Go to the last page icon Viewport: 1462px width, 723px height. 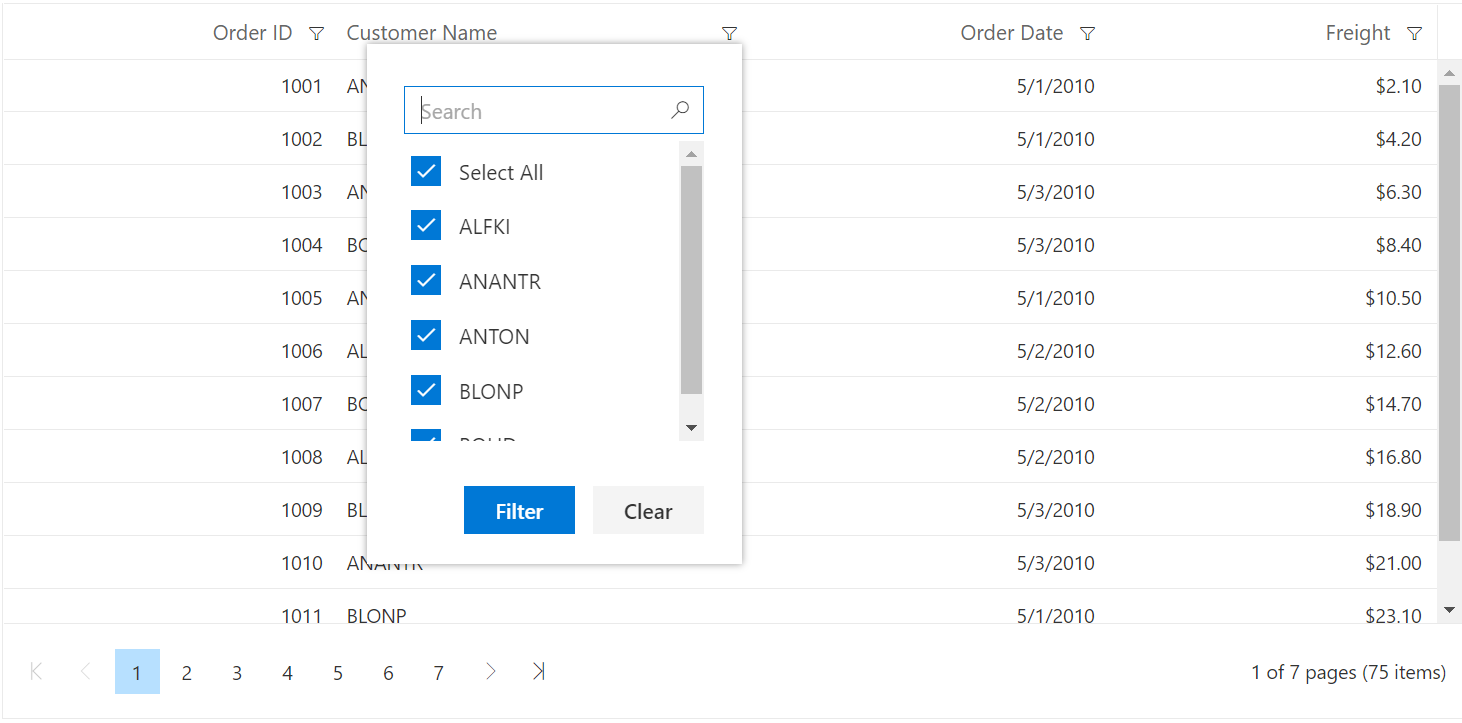pyautogui.click(x=539, y=672)
